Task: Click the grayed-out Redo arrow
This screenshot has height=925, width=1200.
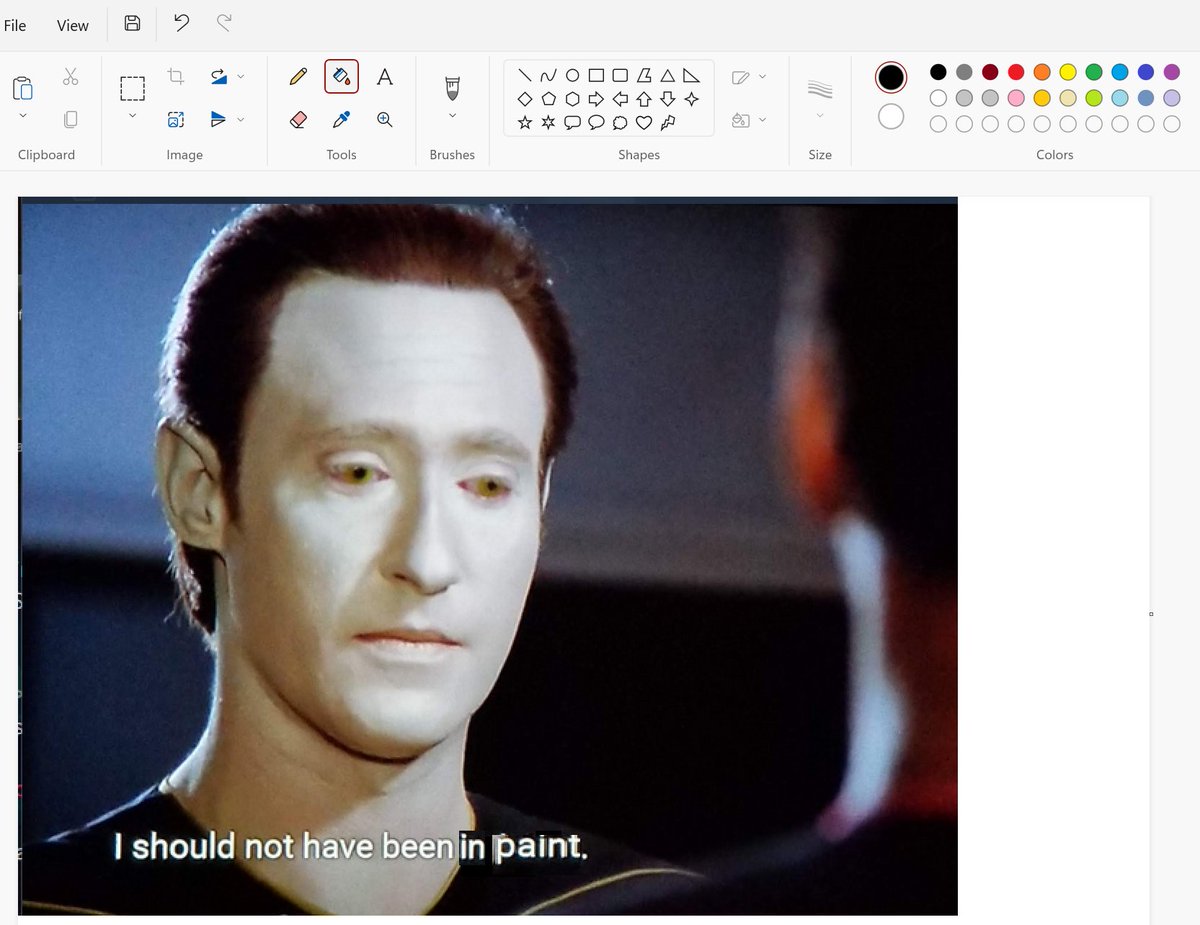Action: (x=225, y=23)
